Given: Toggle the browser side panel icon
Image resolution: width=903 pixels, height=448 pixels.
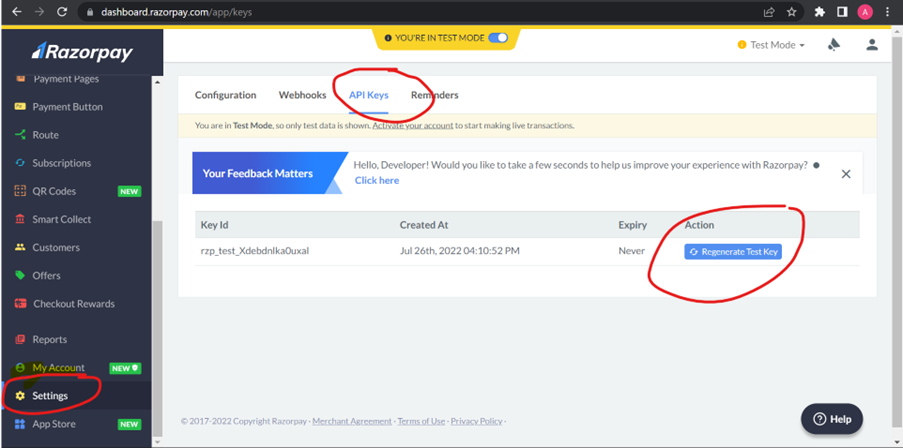Looking at the screenshot, I should click(842, 12).
